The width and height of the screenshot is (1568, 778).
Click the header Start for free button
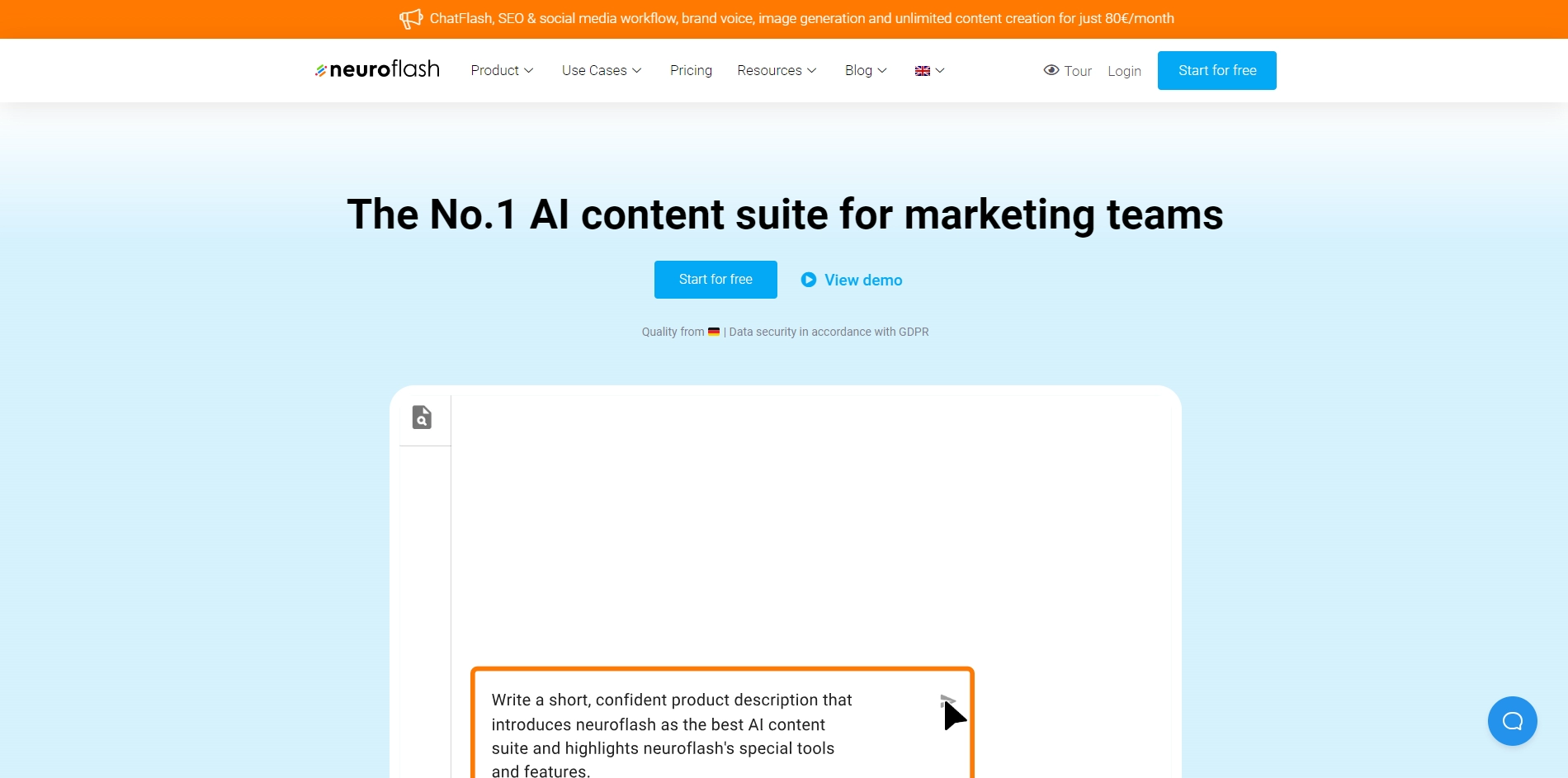coord(1217,70)
